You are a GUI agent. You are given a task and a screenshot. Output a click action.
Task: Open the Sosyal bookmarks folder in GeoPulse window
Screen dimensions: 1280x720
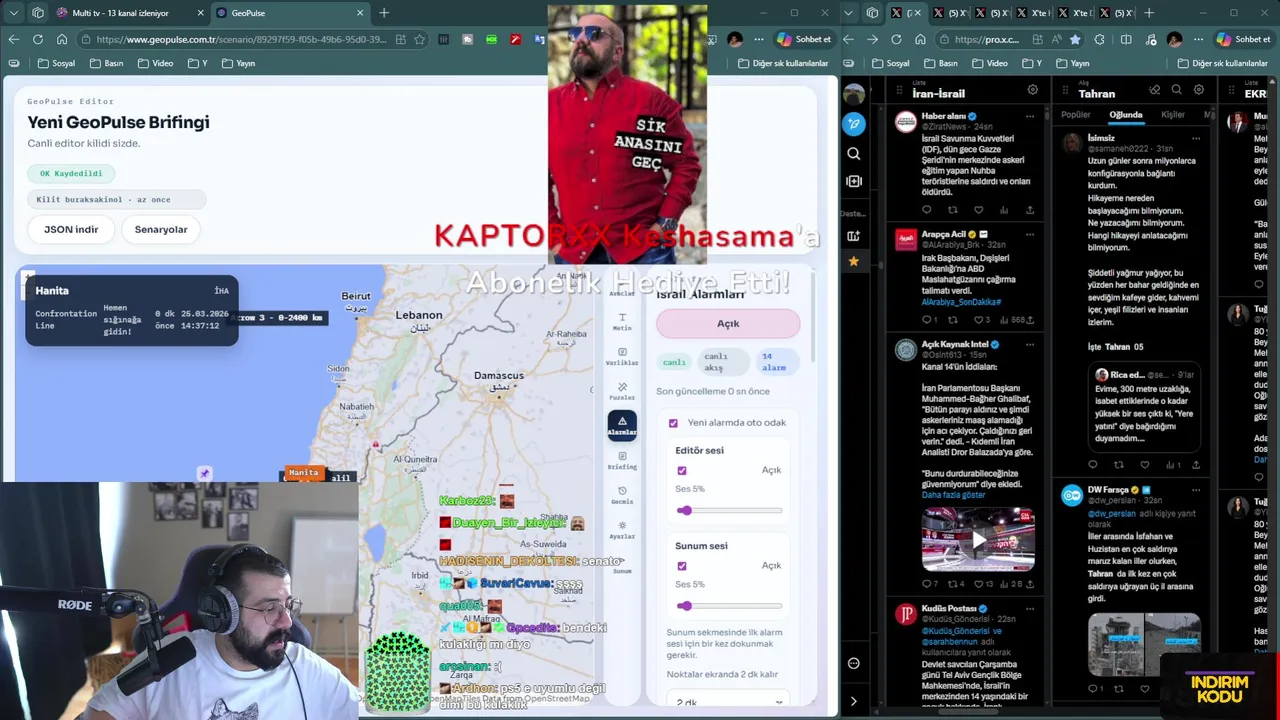(56, 63)
